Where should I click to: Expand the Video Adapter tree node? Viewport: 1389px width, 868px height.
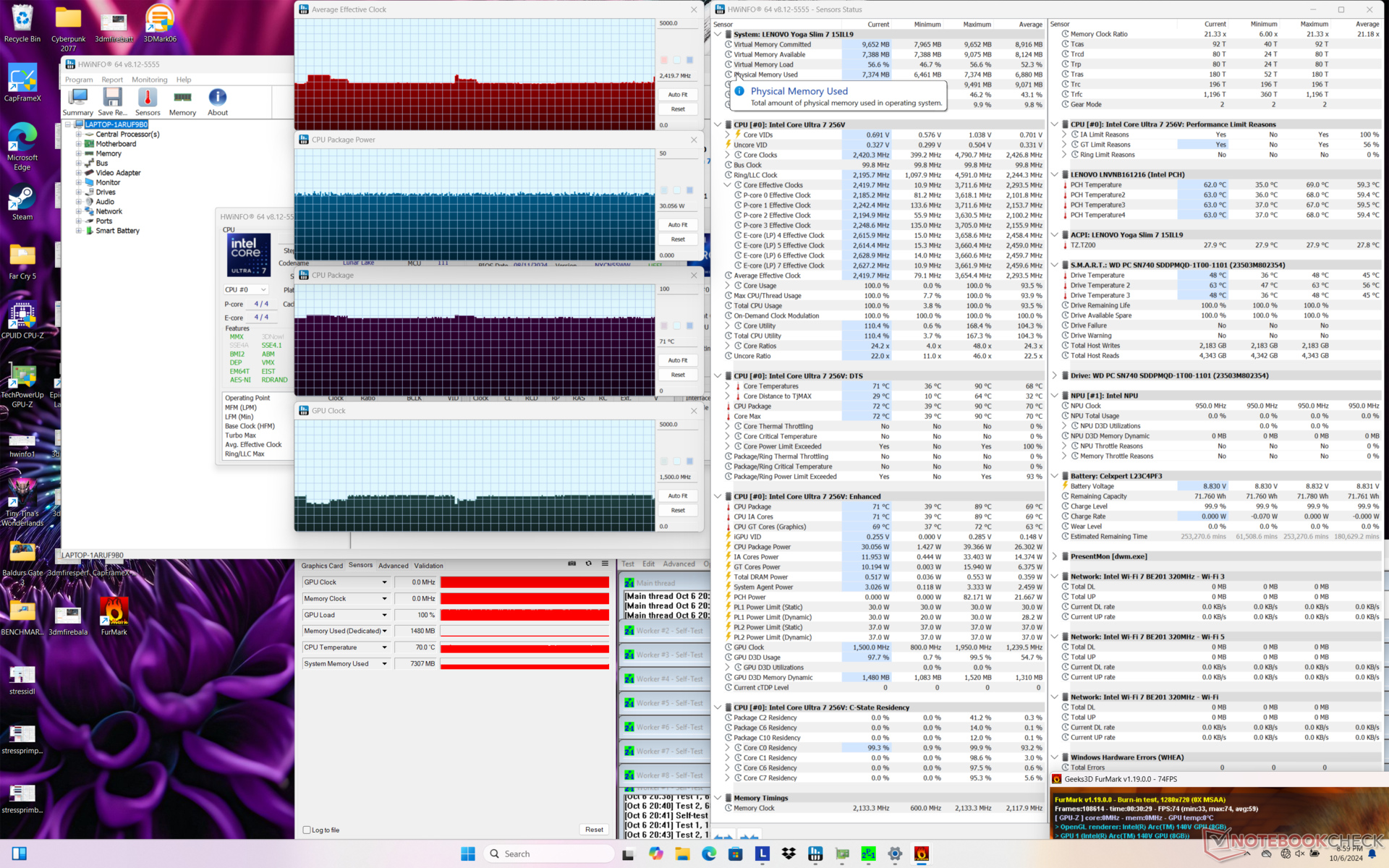[78, 173]
